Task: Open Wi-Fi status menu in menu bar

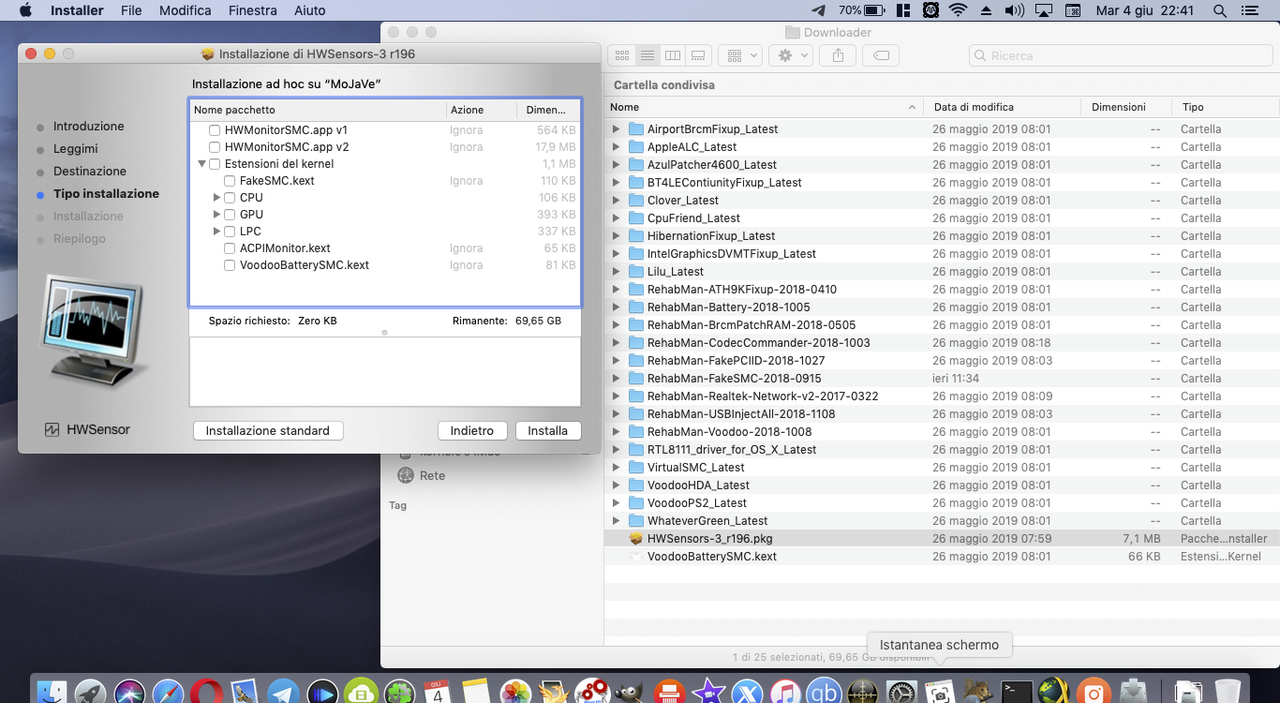Action: [x=958, y=10]
